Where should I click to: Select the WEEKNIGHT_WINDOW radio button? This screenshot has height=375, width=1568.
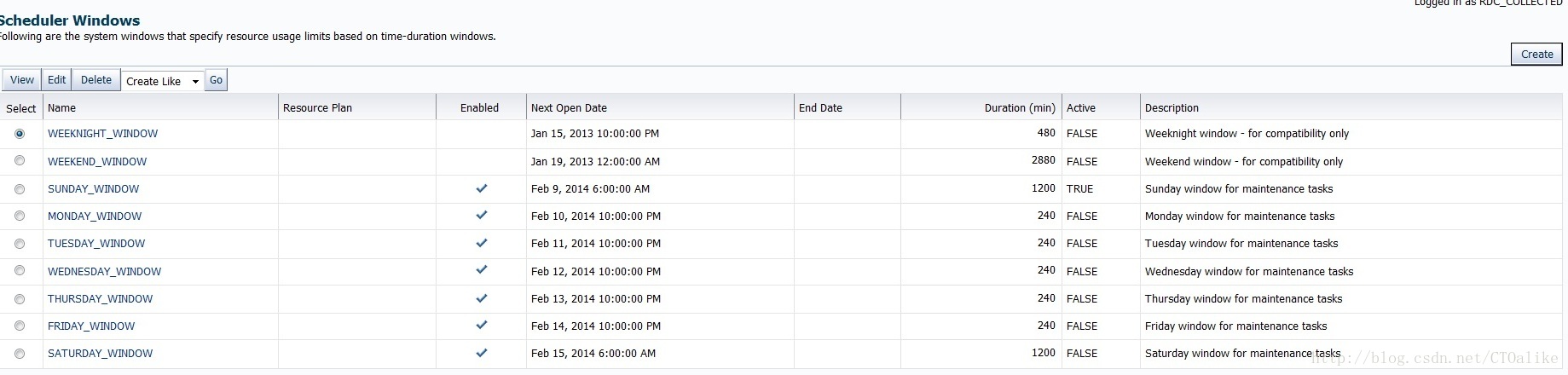(x=20, y=134)
